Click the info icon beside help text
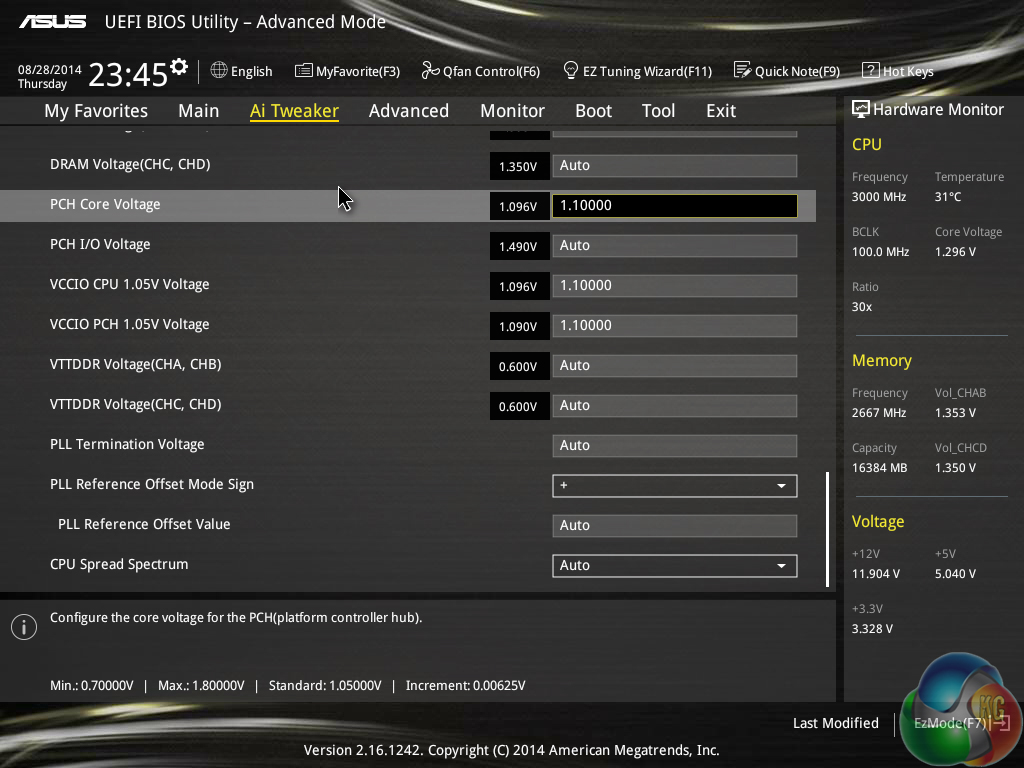Image resolution: width=1024 pixels, height=768 pixels. tap(24, 627)
